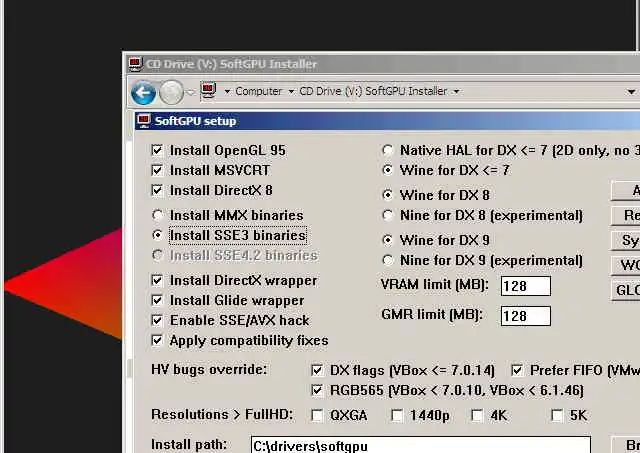Click the SoftGPU setup title bar icon
This screenshot has width=640, height=453.
143,121
